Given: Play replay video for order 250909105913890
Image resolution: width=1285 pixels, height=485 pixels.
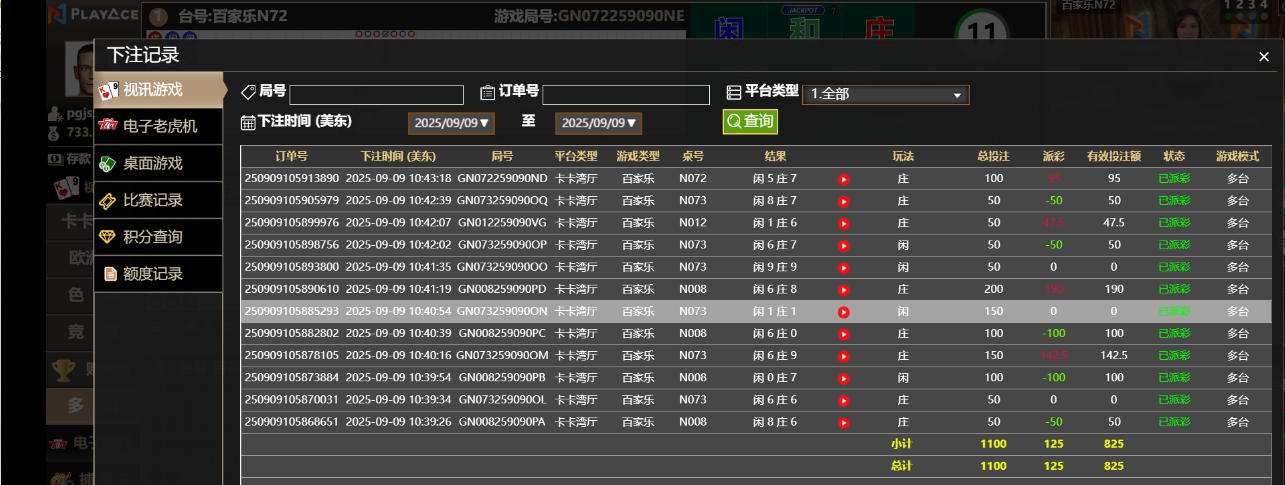Looking at the screenshot, I should [843, 179].
